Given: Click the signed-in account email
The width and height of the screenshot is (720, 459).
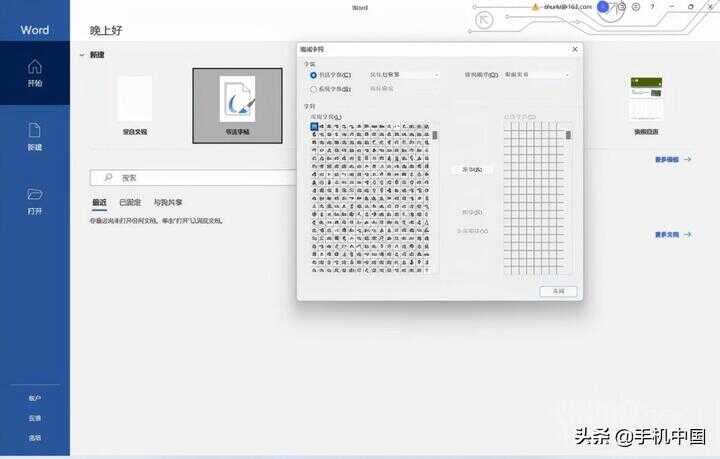Looking at the screenshot, I should (x=568, y=7).
